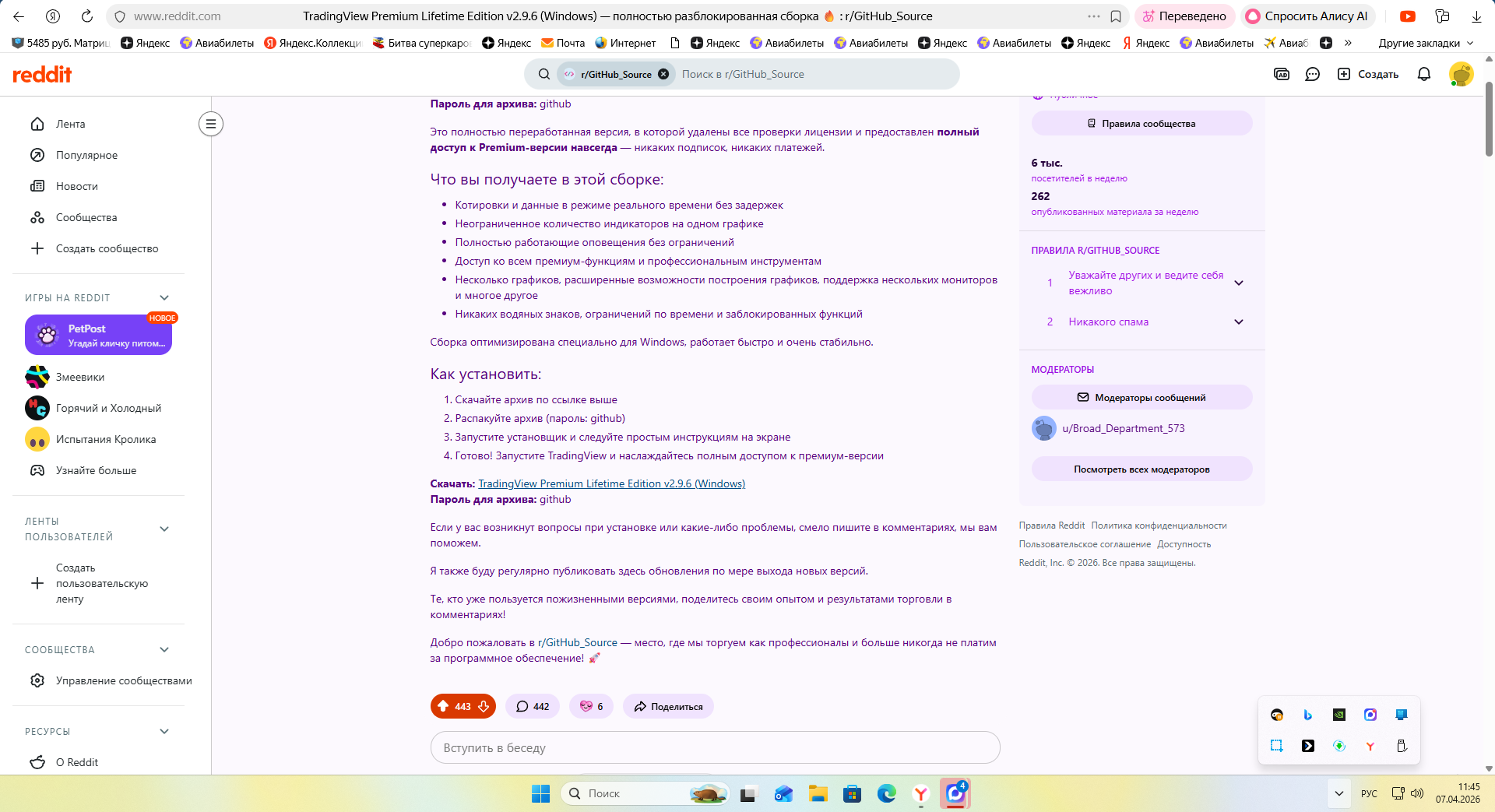Viewport: 1495px width, 812px height.
Task: Downvote the TradingView post
Action: [484, 706]
